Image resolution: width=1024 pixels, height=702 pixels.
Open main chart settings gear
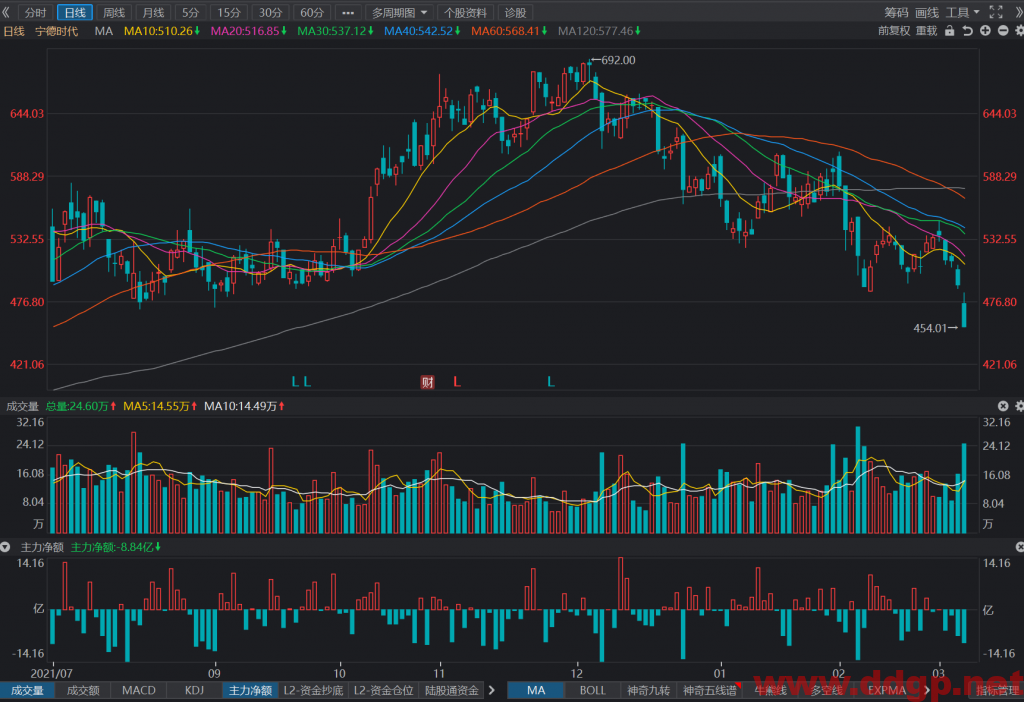pyautogui.click(x=1019, y=31)
